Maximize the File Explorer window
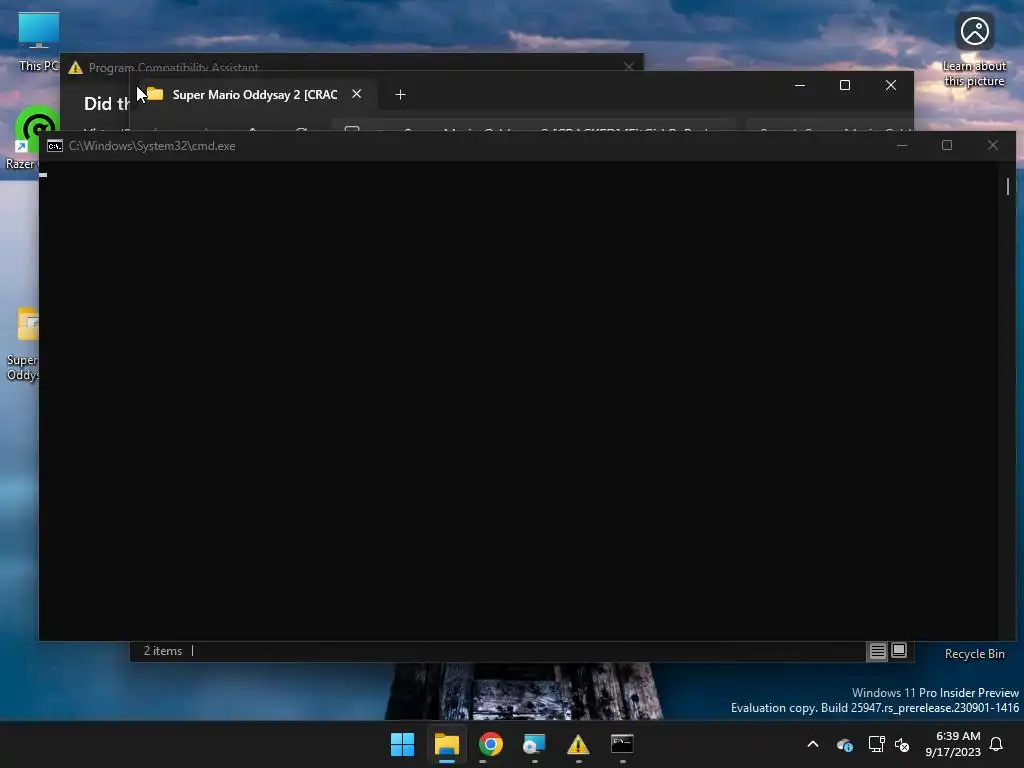 845,85
